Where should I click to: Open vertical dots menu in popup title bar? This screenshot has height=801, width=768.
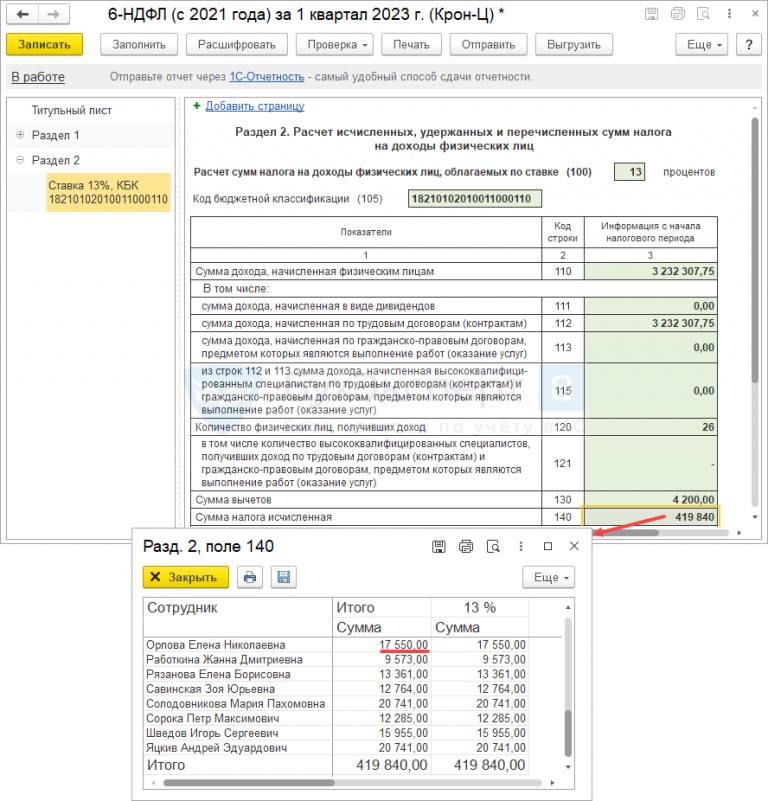pos(520,546)
